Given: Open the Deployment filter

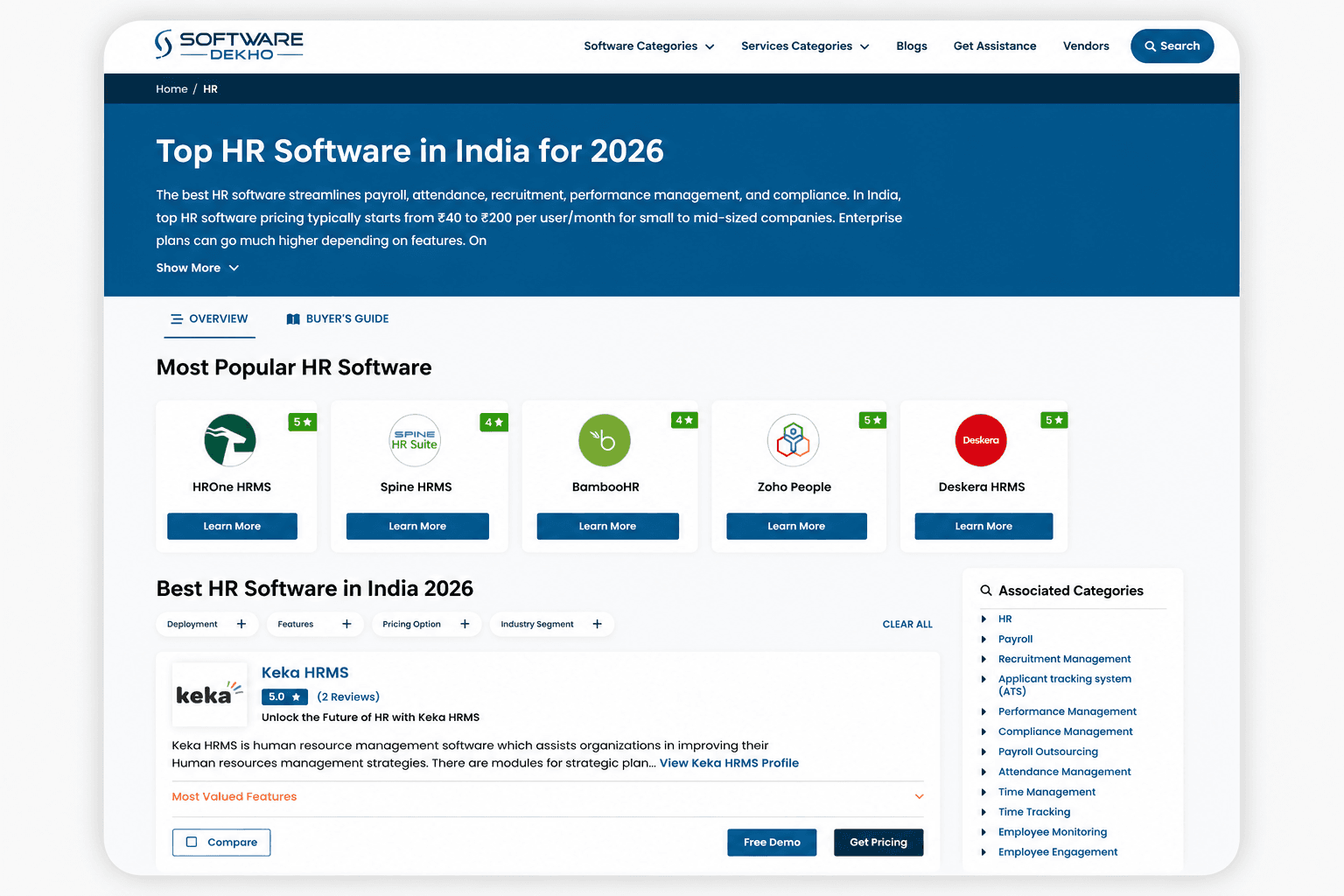Looking at the screenshot, I should [206, 624].
